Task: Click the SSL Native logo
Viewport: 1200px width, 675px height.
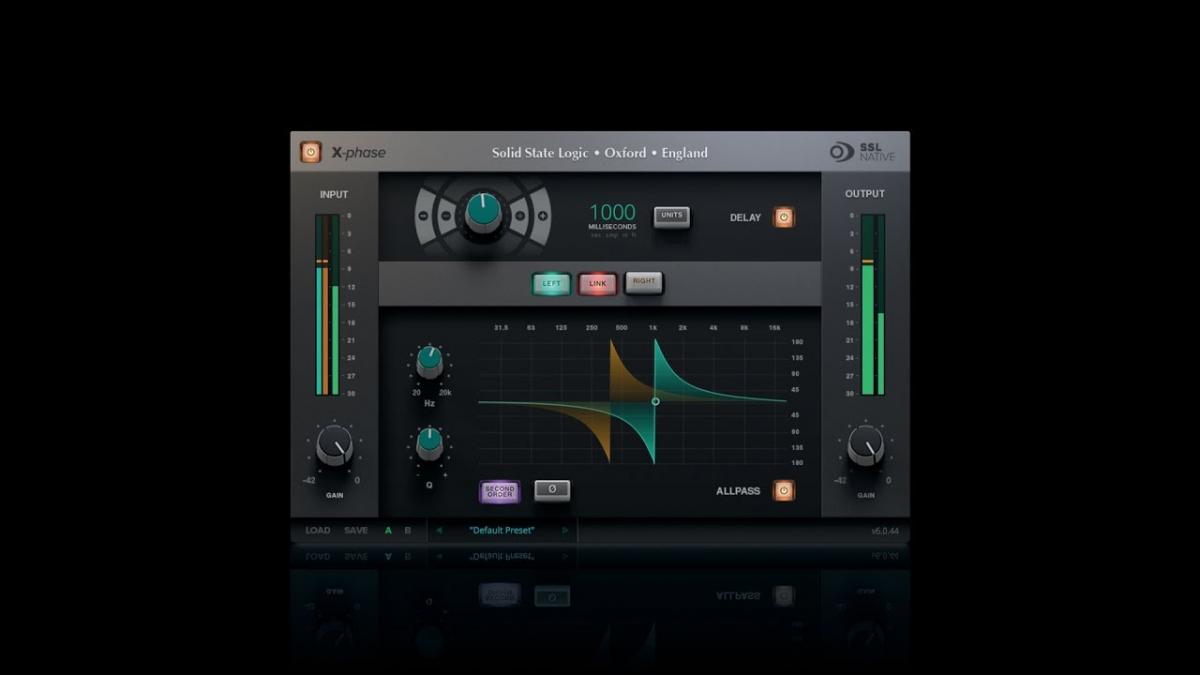Action: click(863, 152)
